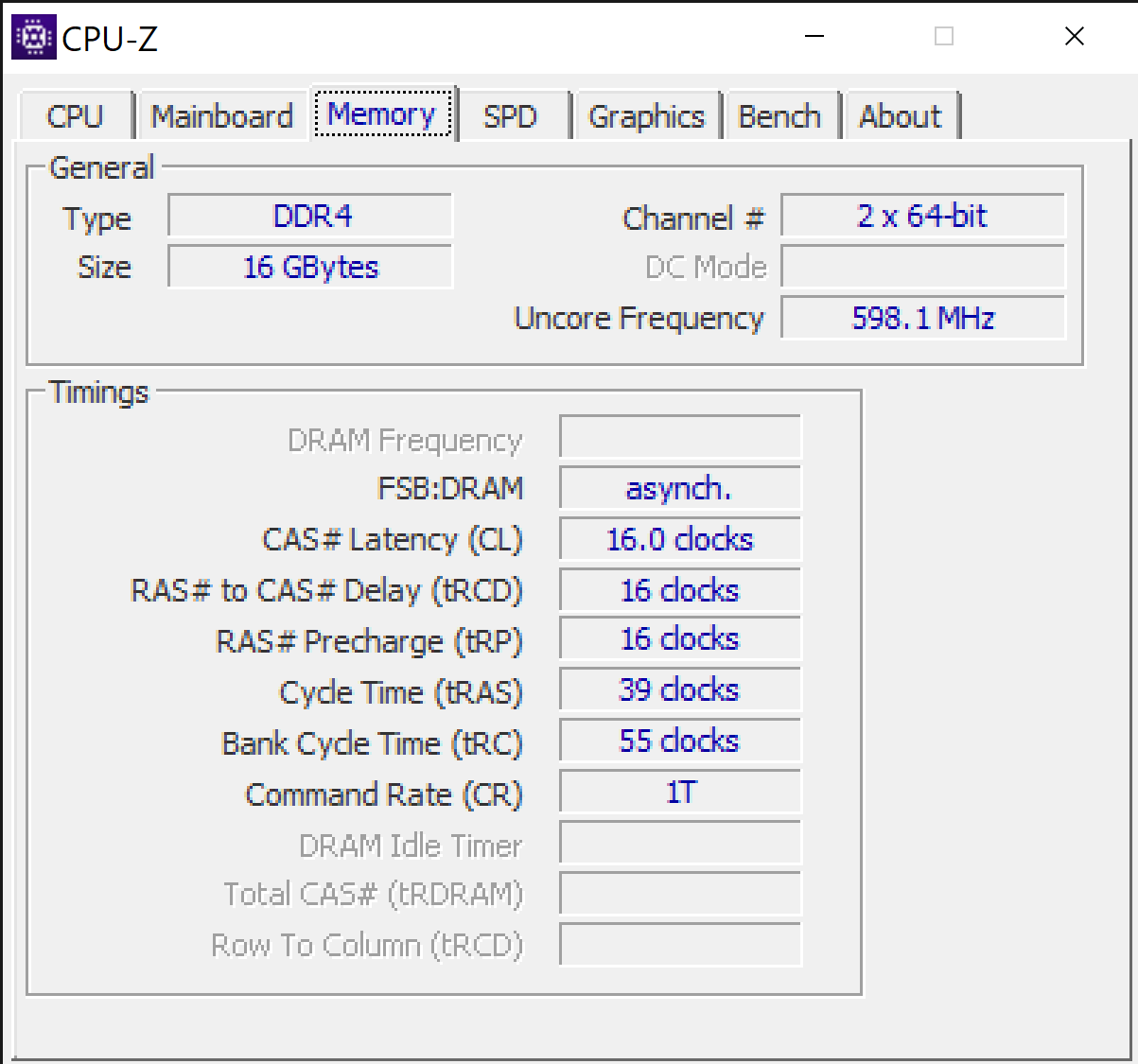This screenshot has width=1138, height=1064.
Task: Open the Mainboard tab
Action: (222, 116)
